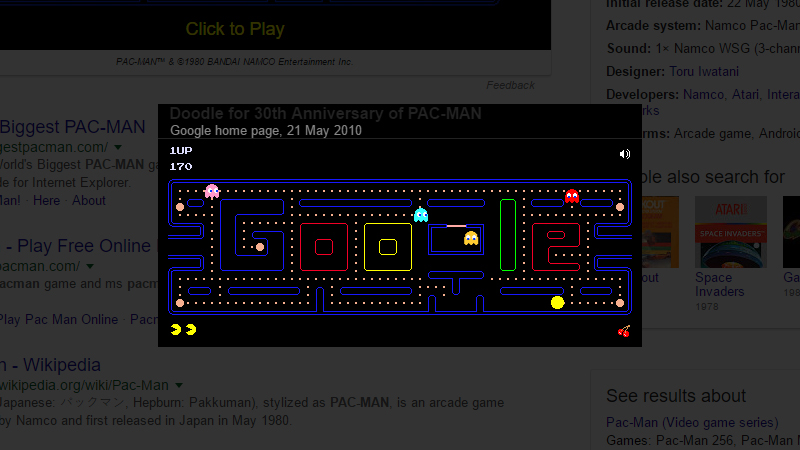Click the pink ghost Pinky

212,191
